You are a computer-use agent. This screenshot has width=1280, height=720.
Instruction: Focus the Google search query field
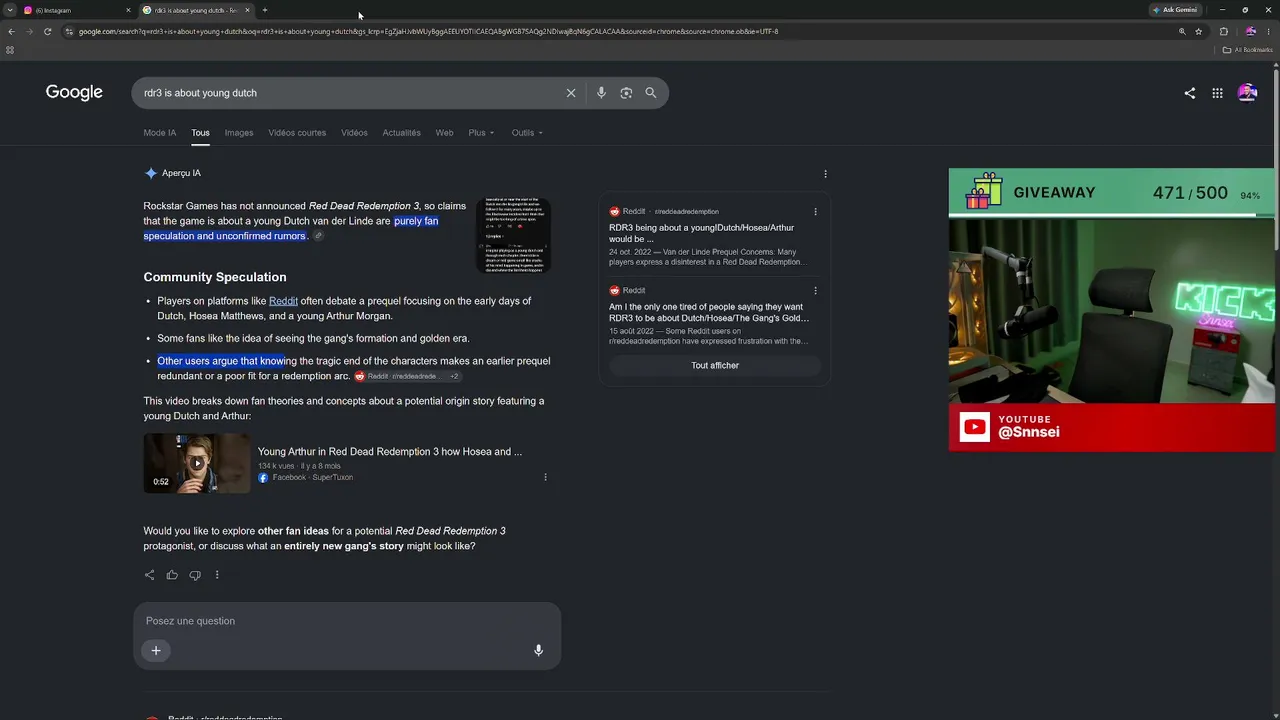pos(350,93)
